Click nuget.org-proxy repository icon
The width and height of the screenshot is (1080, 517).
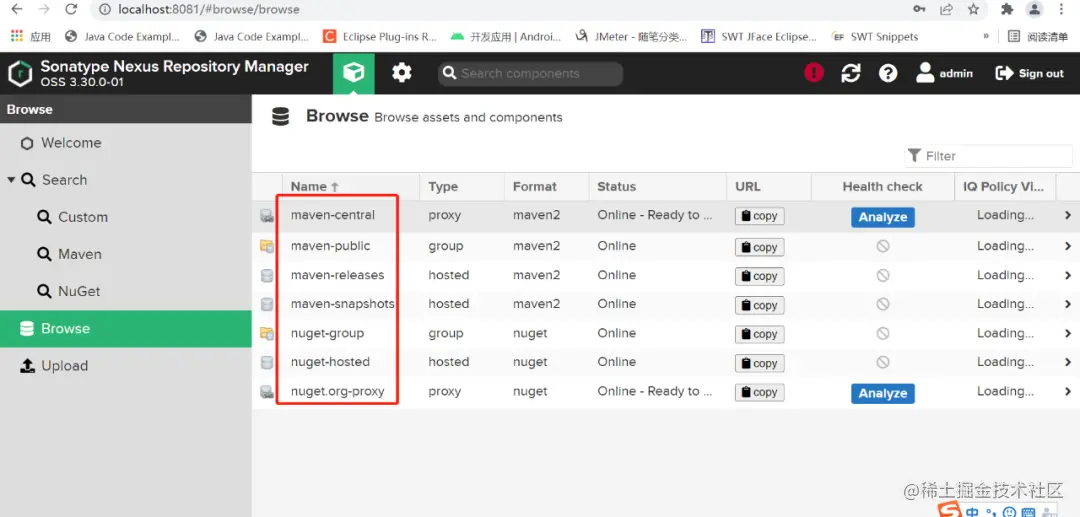tap(267, 392)
